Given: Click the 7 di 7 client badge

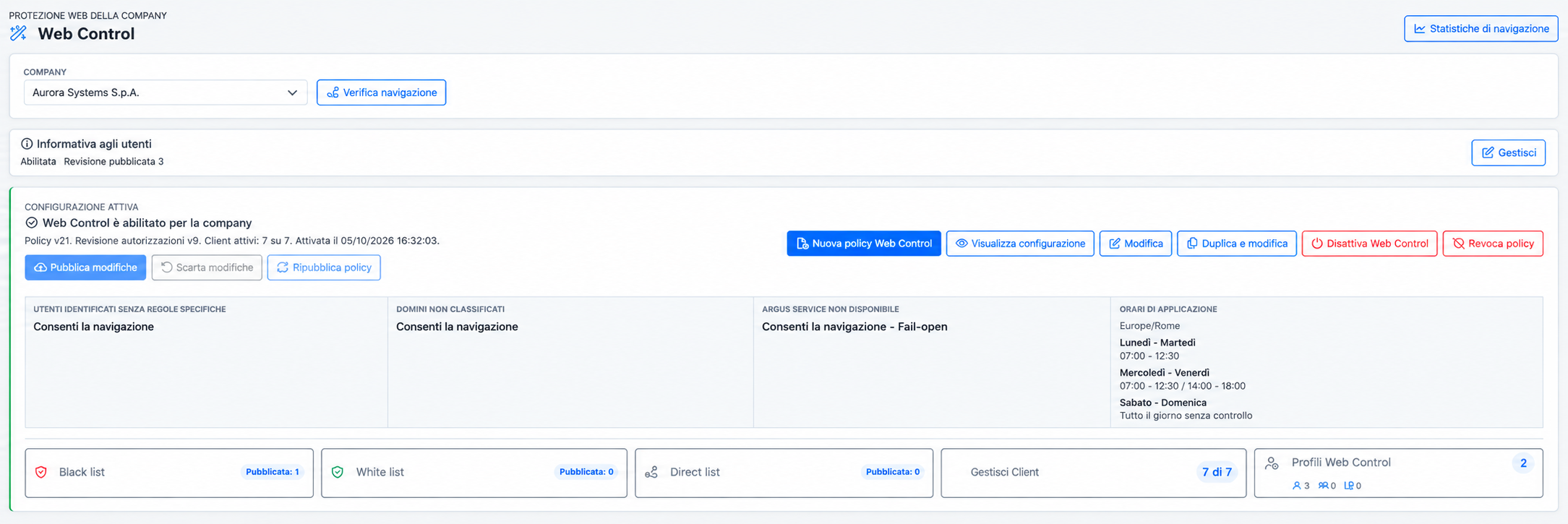Looking at the screenshot, I should [x=1217, y=472].
